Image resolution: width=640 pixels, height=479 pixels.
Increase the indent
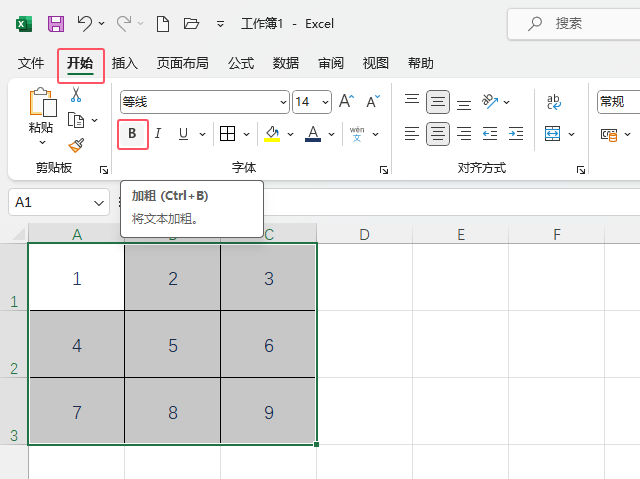point(516,134)
